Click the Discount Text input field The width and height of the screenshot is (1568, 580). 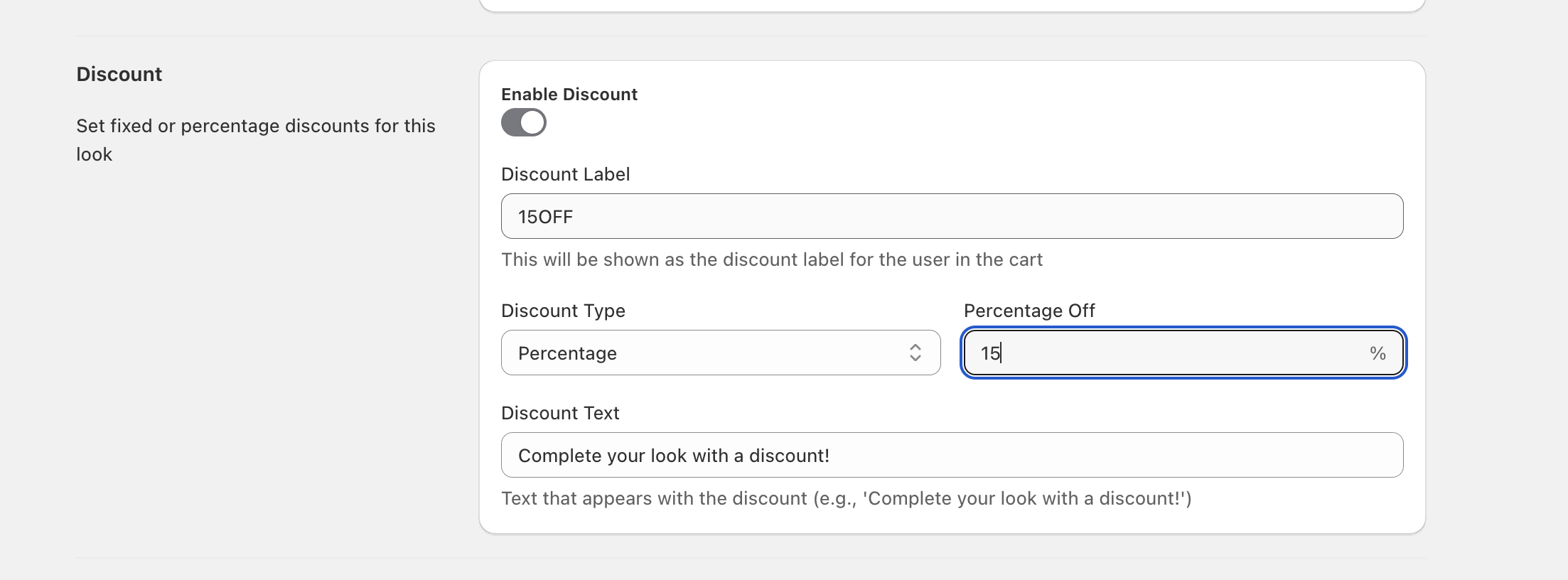pyautogui.click(x=952, y=455)
